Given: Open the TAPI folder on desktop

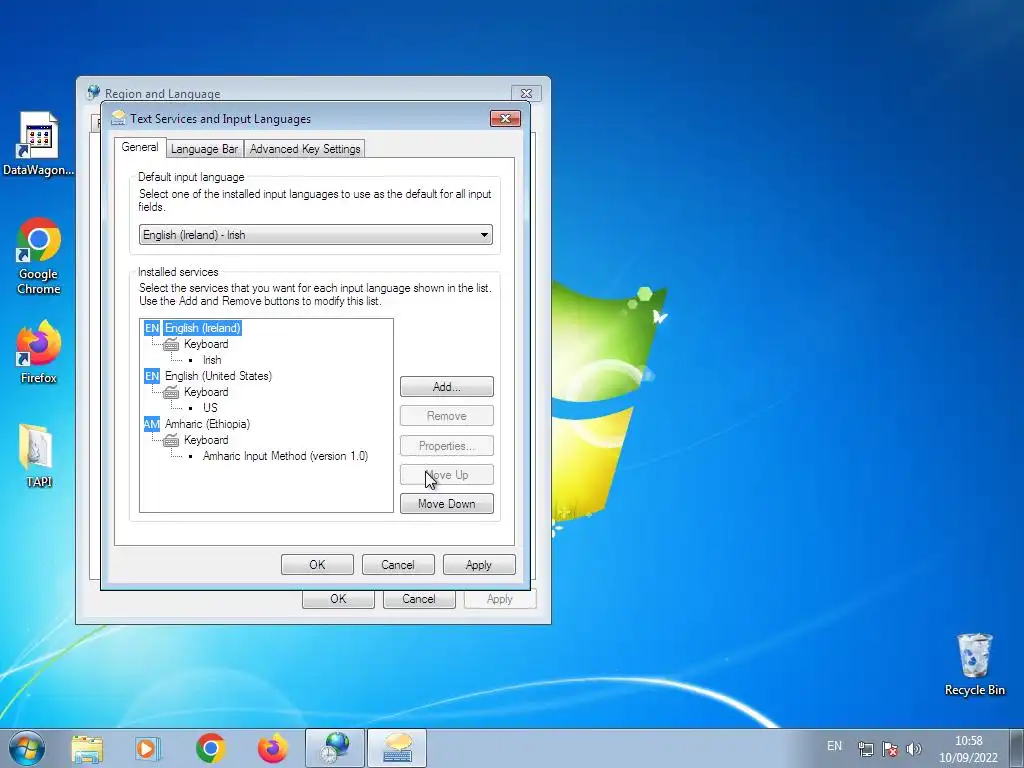Looking at the screenshot, I should (39, 455).
